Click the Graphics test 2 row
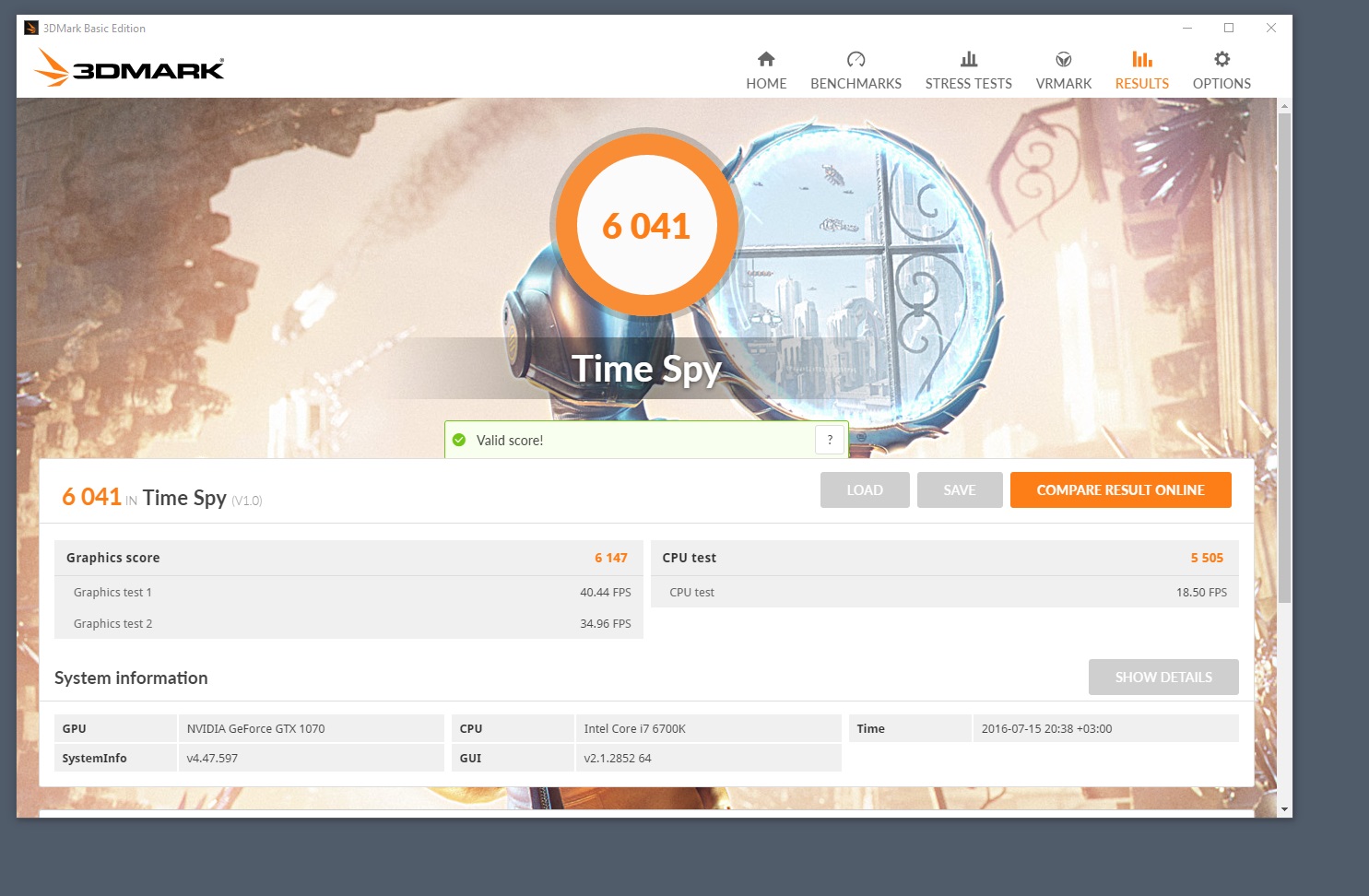Screen dimensions: 1369x896 348,623
